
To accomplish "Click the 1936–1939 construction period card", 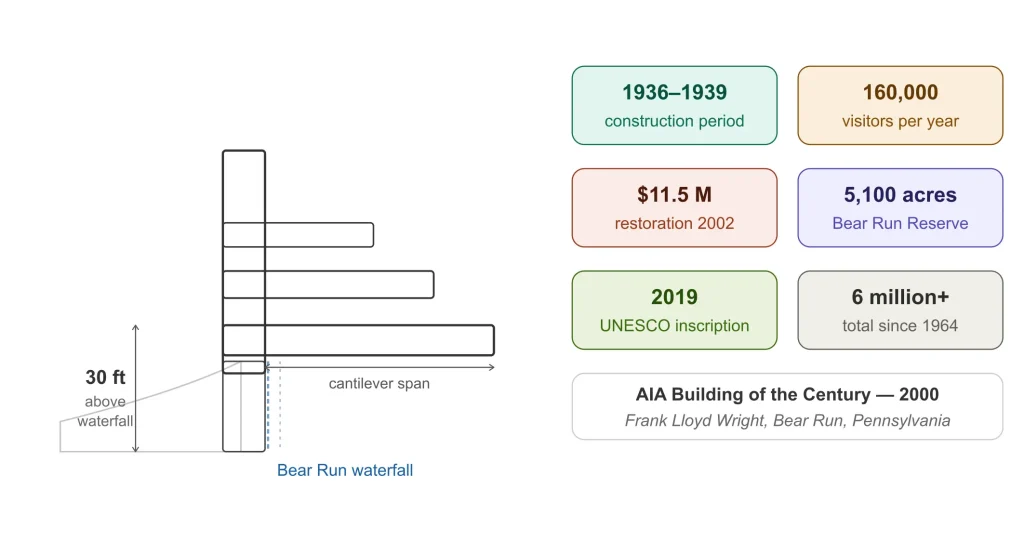I will (674, 105).
